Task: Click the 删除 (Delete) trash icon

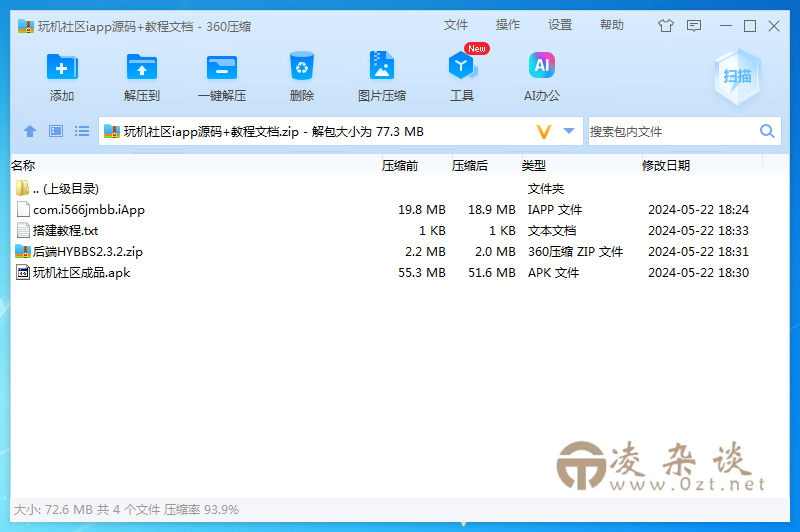Action: (302, 66)
